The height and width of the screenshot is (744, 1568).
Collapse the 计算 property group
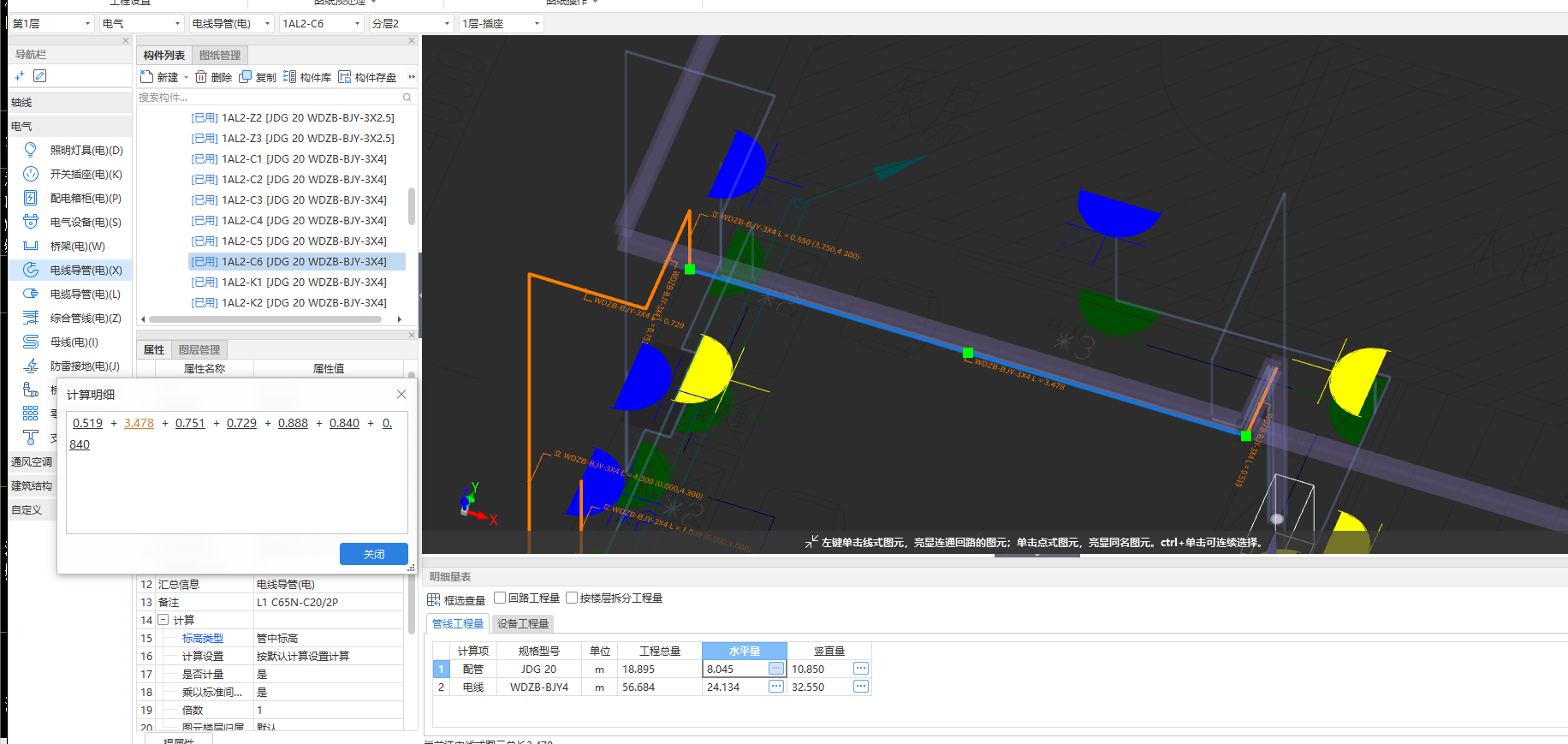tap(163, 620)
